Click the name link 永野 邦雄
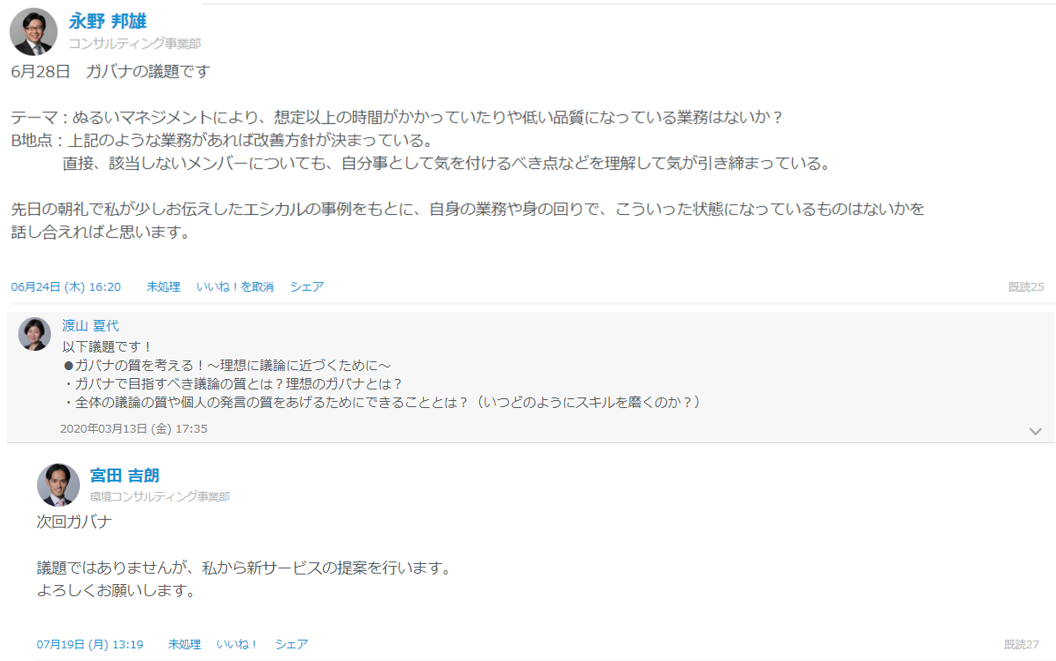This screenshot has height=661, width=1056. pos(108,22)
